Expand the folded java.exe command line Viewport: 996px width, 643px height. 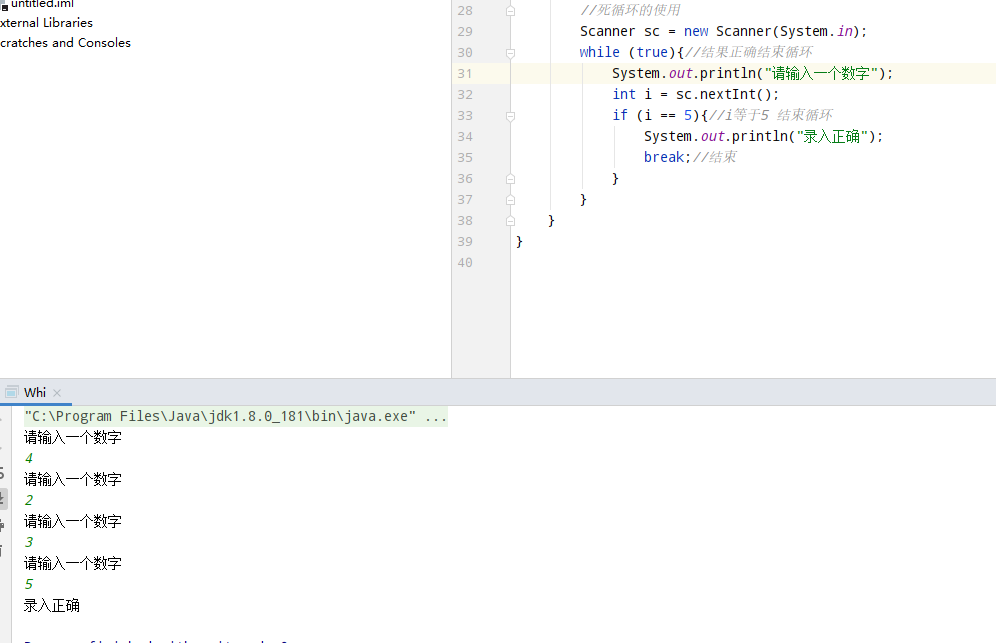coord(436,417)
